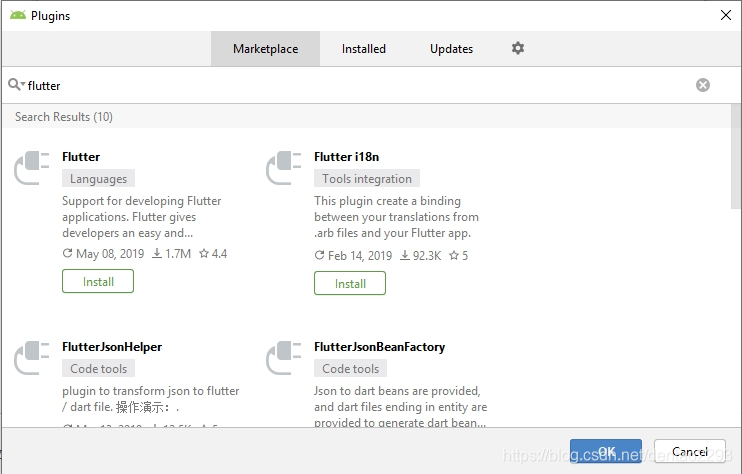This screenshot has height=474, width=742.
Task: Open the Flutter i18n plugin title
Action: (346, 157)
